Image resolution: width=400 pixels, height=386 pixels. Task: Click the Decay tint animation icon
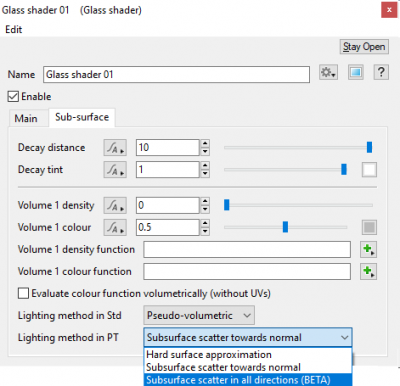tap(115, 170)
